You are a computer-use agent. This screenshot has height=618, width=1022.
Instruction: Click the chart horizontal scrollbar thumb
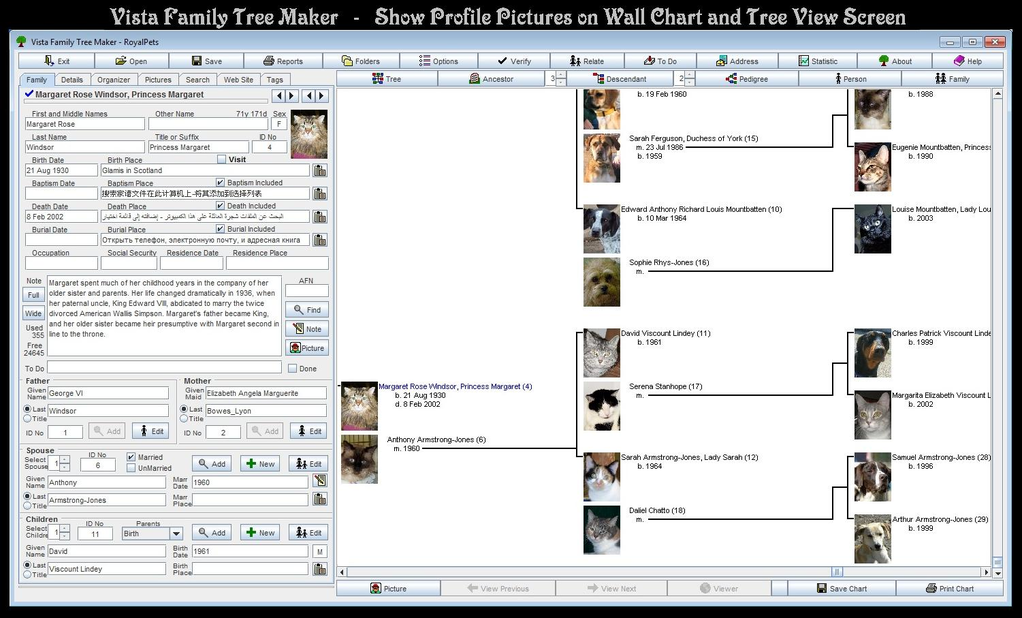pos(837,572)
